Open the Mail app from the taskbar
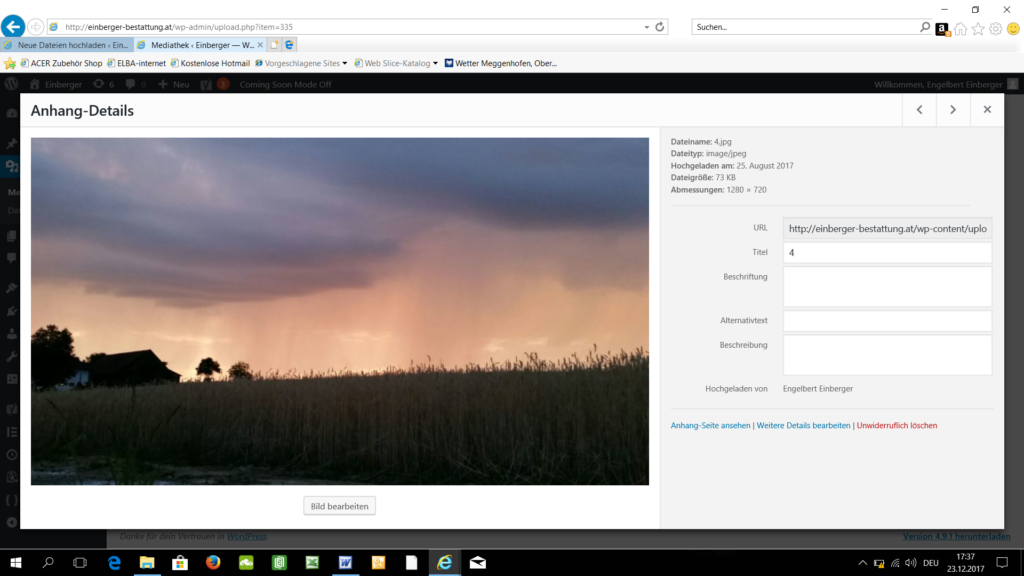This screenshot has height=576, width=1024. (x=477, y=562)
